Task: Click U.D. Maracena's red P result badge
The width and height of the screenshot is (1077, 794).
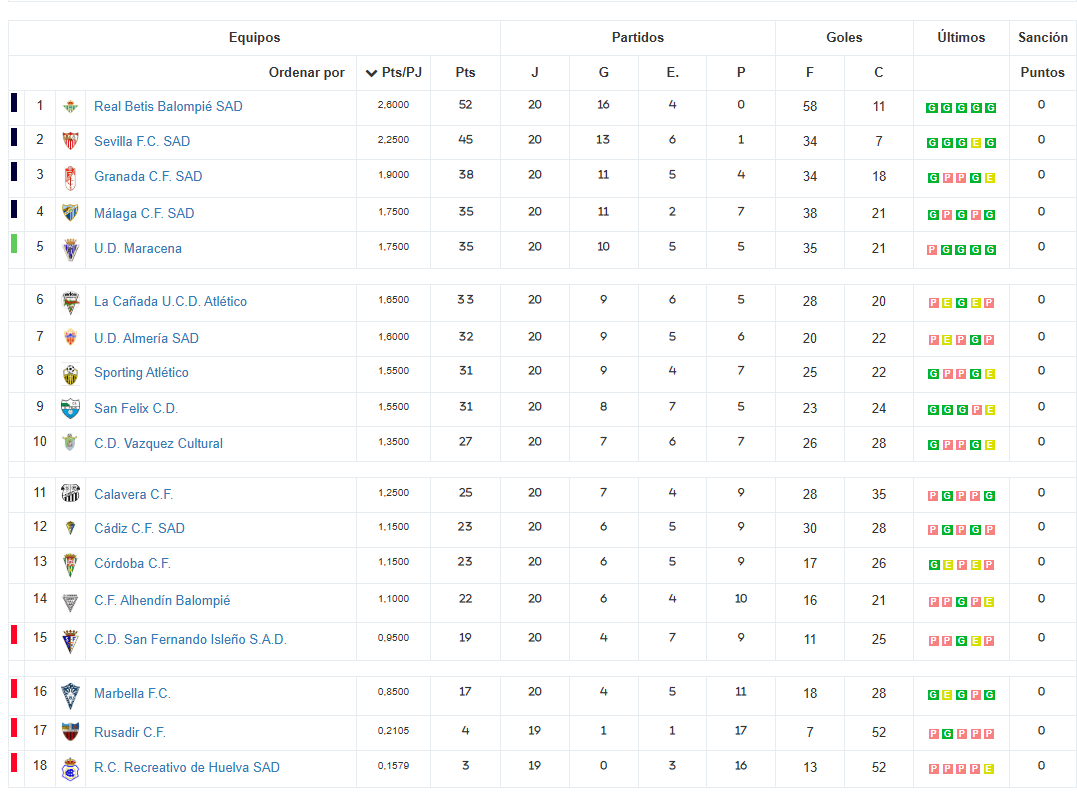Action: click(x=932, y=250)
